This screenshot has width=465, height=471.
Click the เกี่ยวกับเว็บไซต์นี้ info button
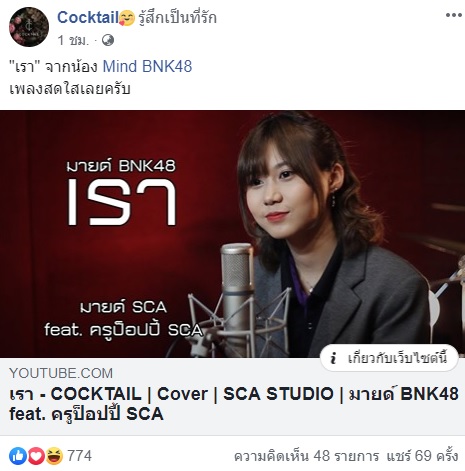coord(389,358)
